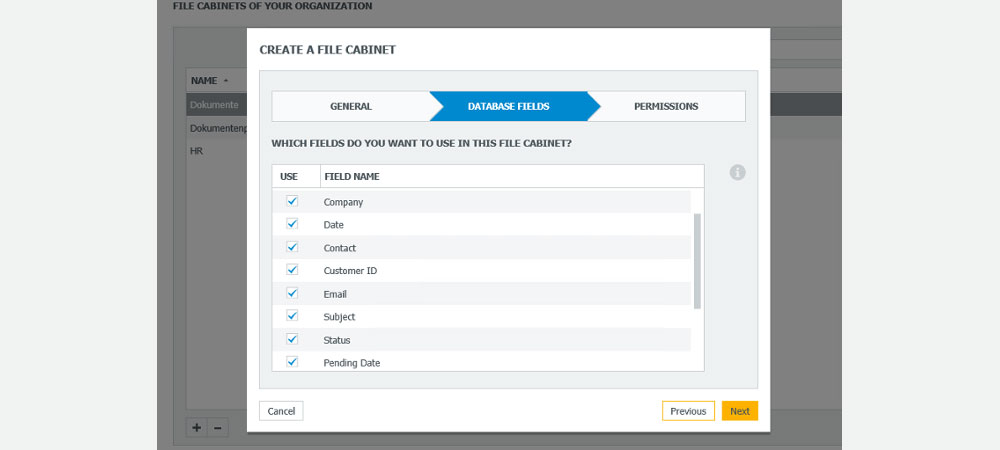Image resolution: width=1000 pixels, height=450 pixels.
Task: Disable the Subject field checkbox
Action: coord(292,316)
